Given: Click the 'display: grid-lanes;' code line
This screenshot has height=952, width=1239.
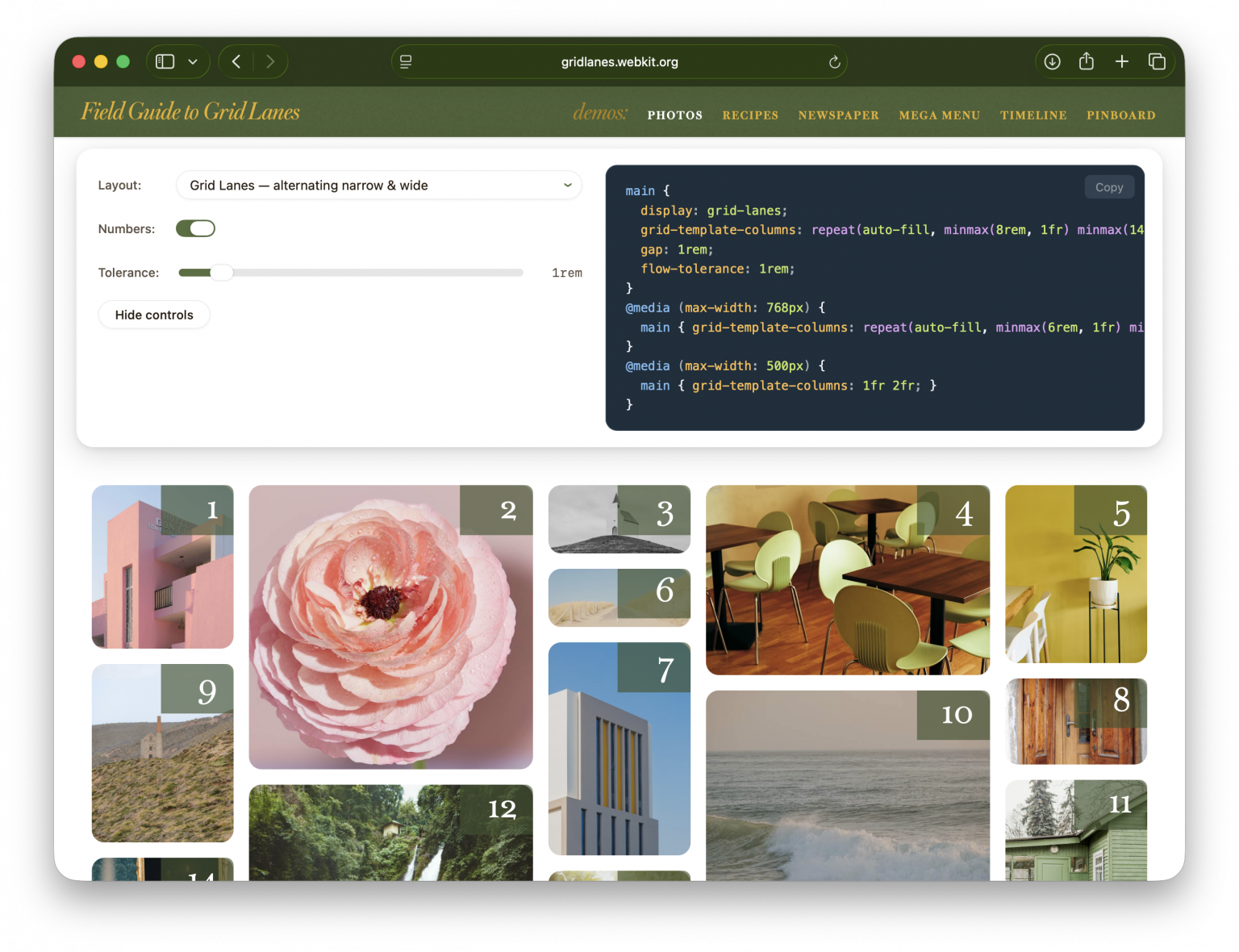Looking at the screenshot, I should coord(714,211).
